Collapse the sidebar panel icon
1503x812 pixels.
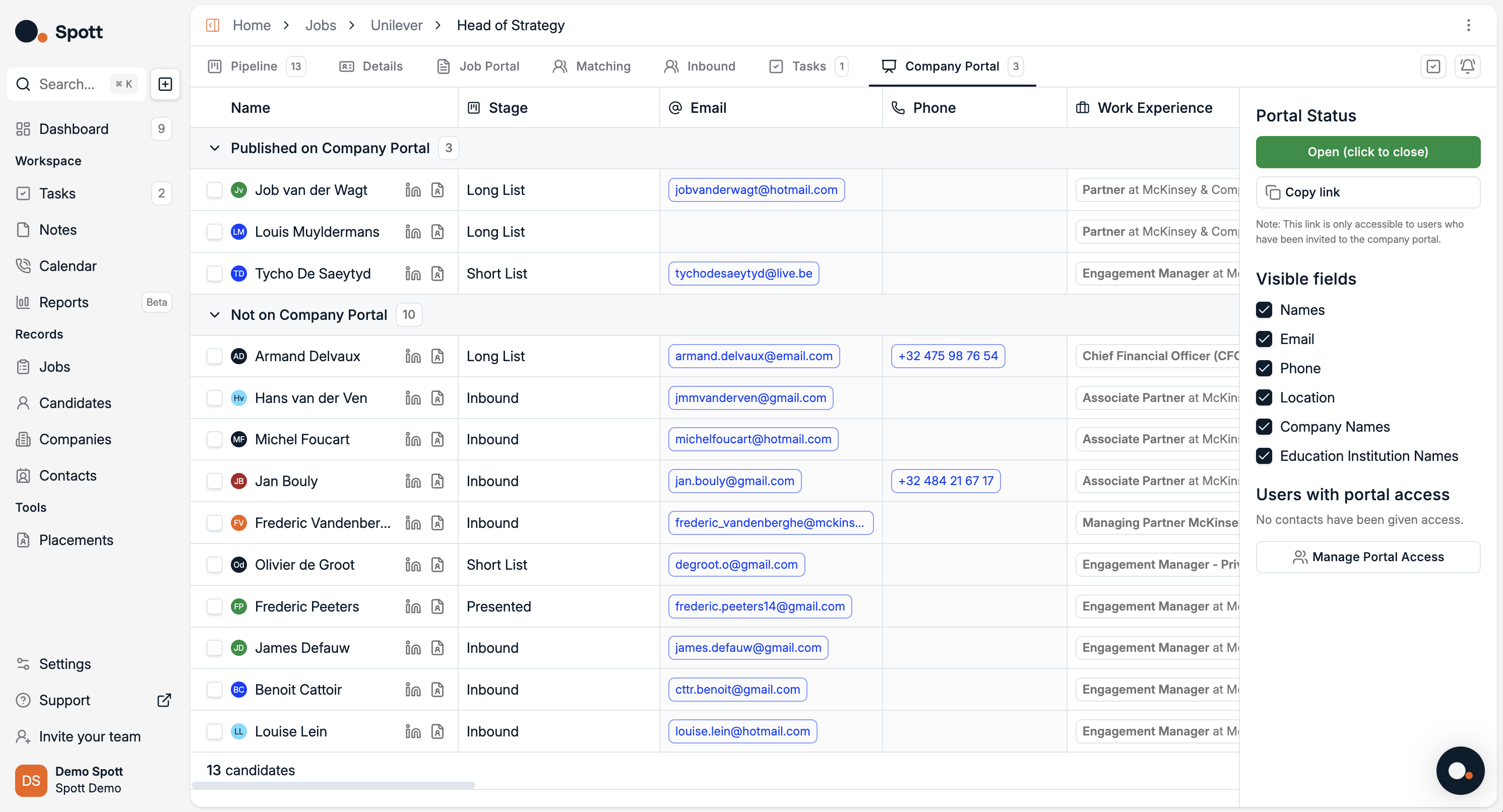pyautogui.click(x=212, y=25)
